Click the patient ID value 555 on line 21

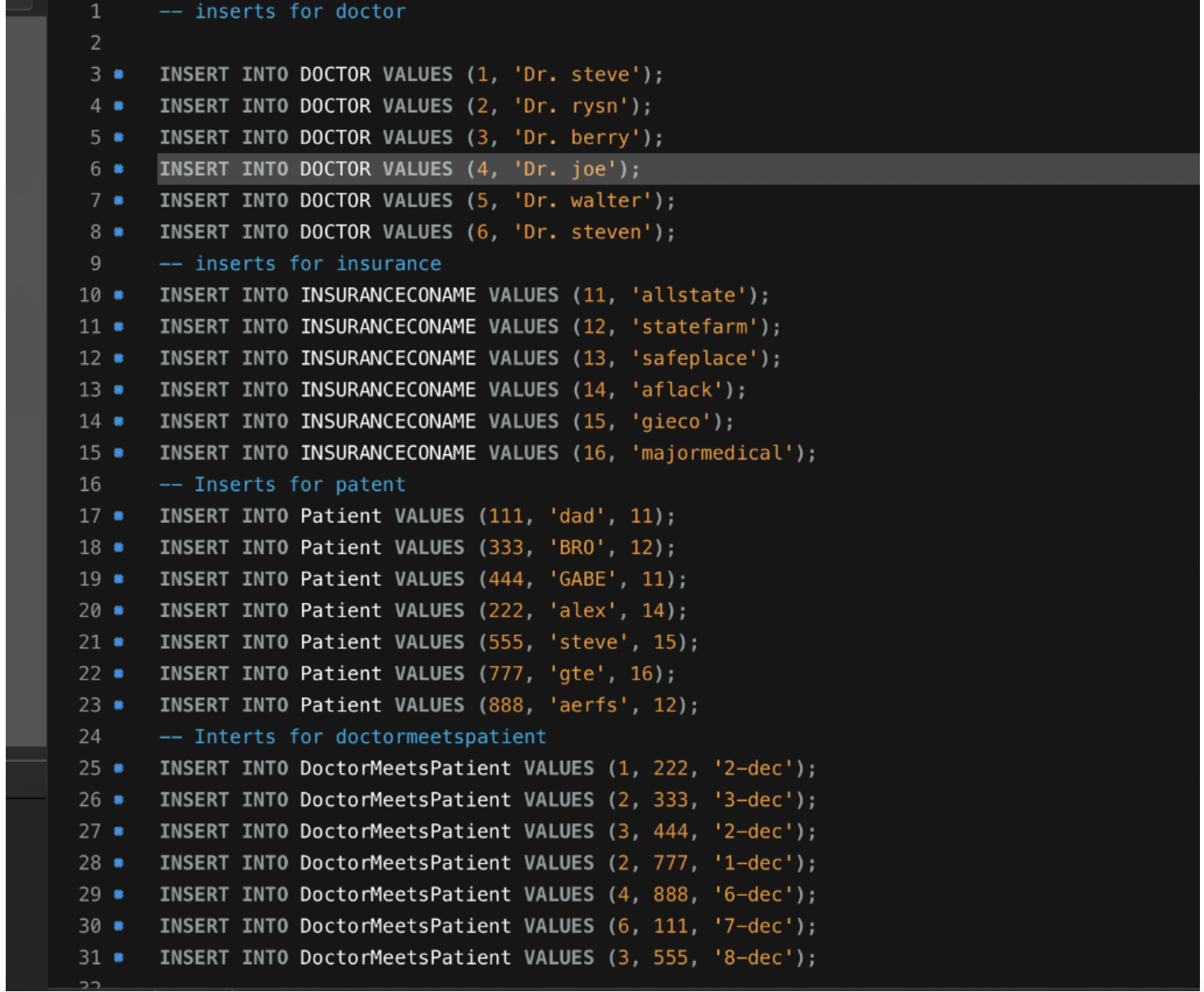[x=506, y=642]
